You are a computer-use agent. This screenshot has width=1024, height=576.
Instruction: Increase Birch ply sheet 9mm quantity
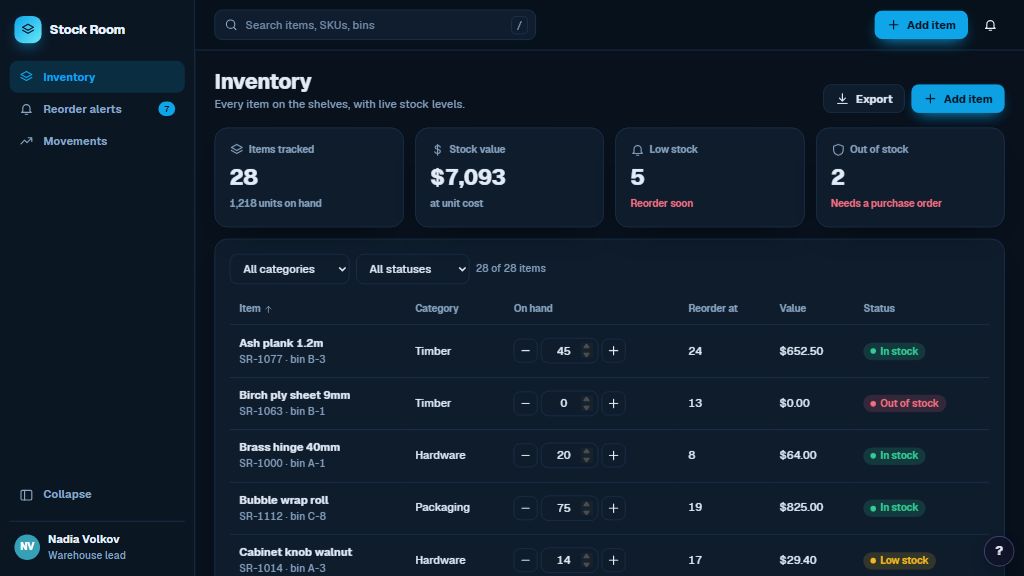613,403
